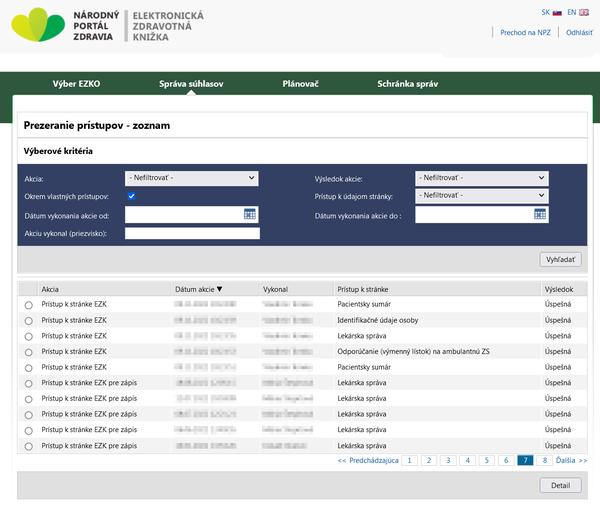This screenshot has width=600, height=506.
Task: Click the Detail button
Action: click(560, 486)
